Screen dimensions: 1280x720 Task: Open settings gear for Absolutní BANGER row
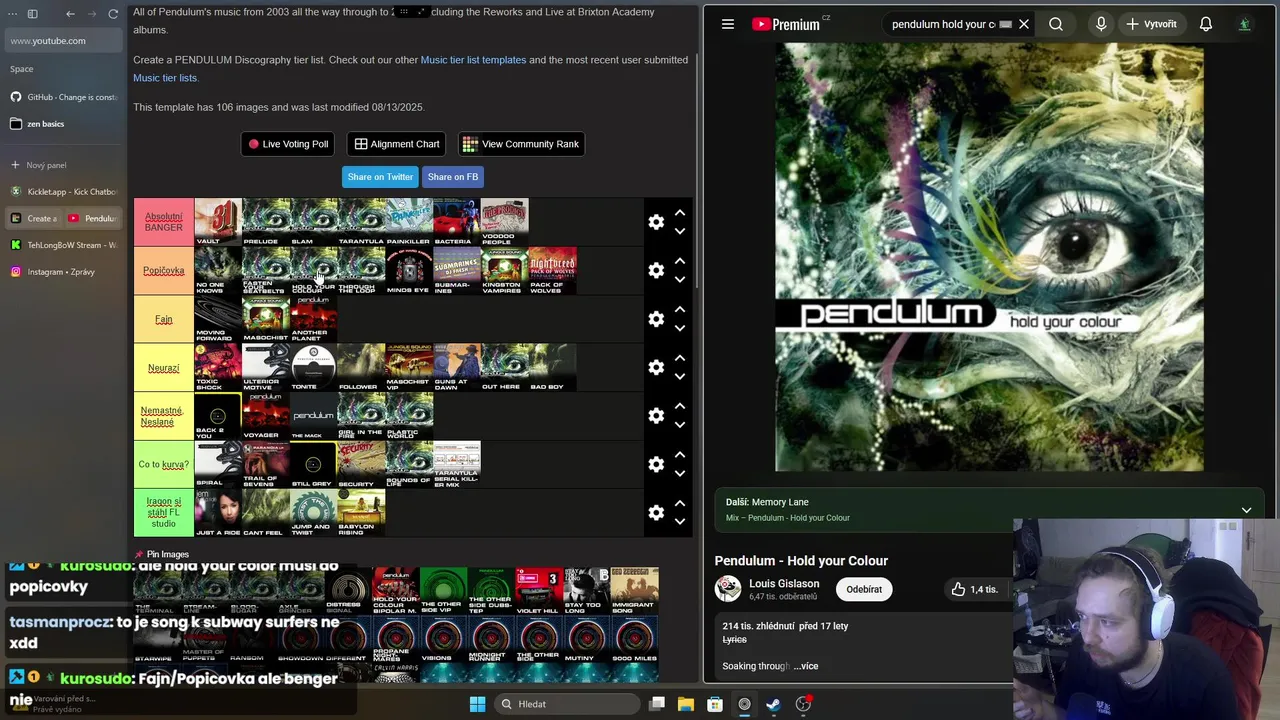click(x=656, y=222)
